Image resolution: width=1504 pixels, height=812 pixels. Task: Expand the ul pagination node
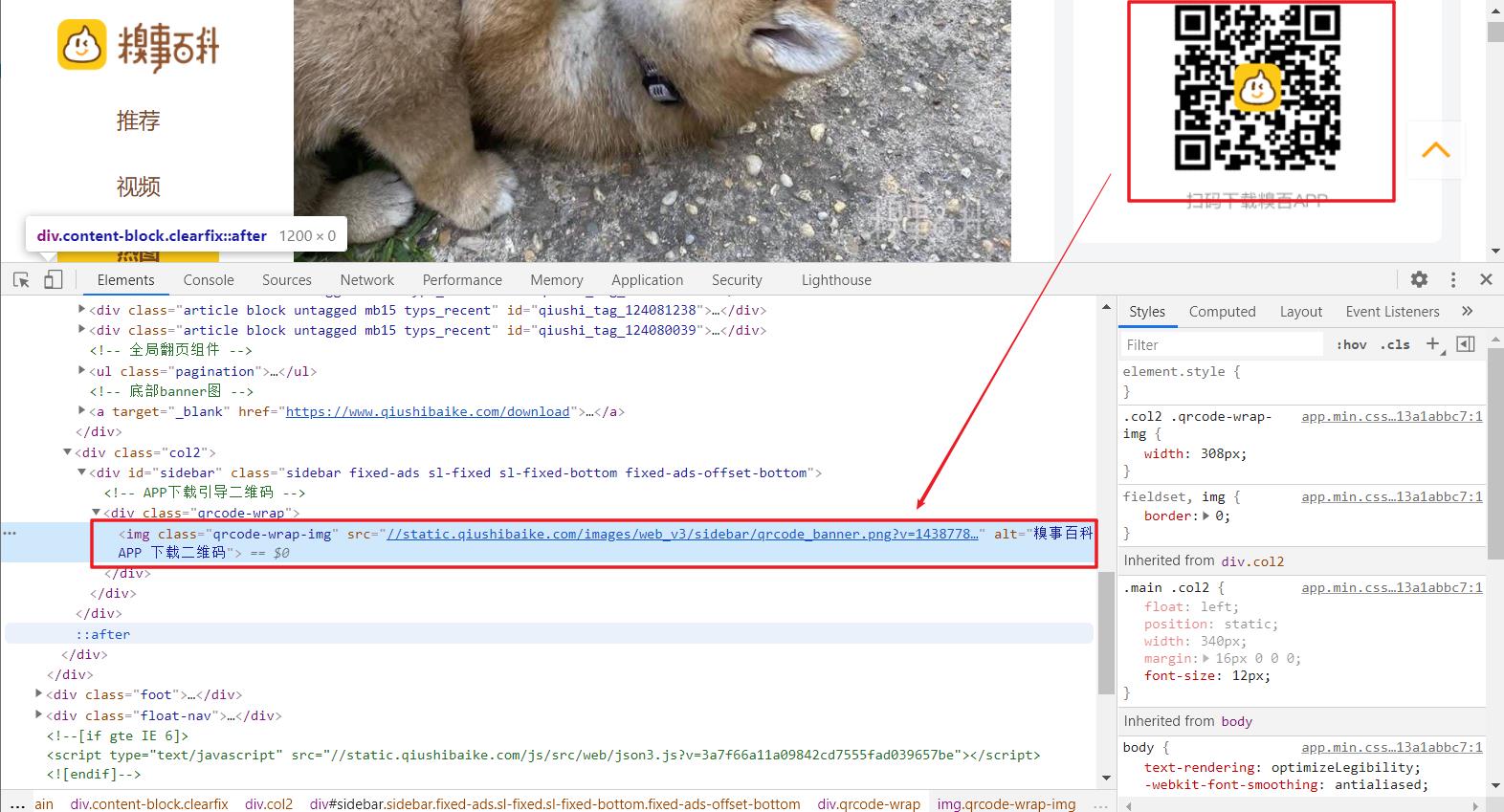click(81, 371)
